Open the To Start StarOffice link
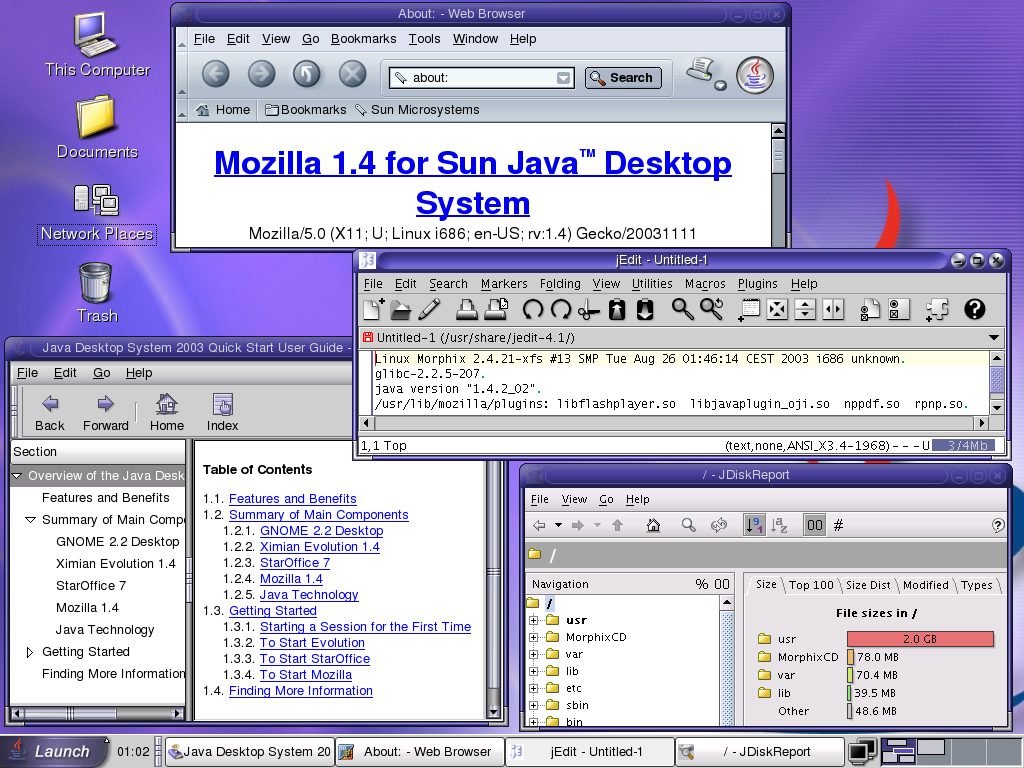 (315, 659)
